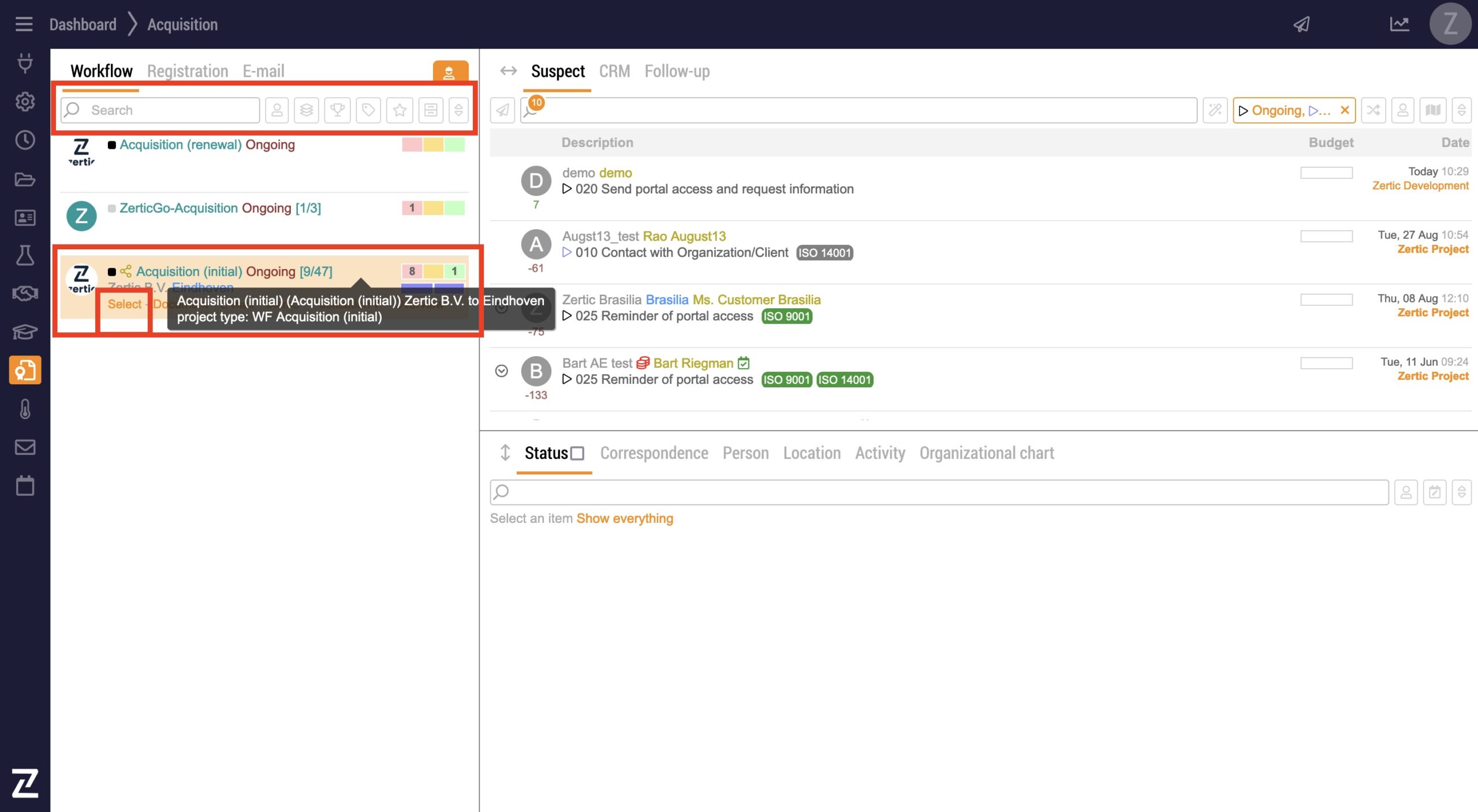Click the red status cell showing 8
The height and width of the screenshot is (812, 1478).
412,271
